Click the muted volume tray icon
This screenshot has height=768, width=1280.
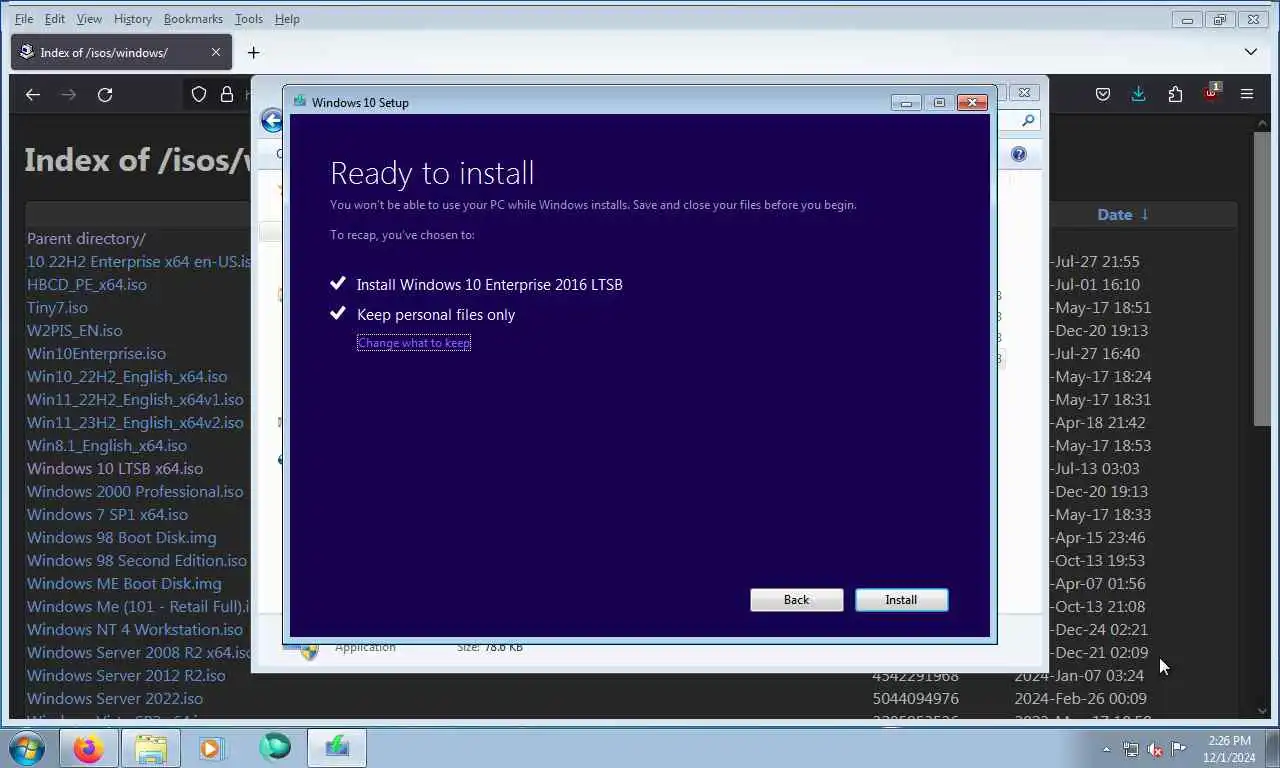[1155, 749]
